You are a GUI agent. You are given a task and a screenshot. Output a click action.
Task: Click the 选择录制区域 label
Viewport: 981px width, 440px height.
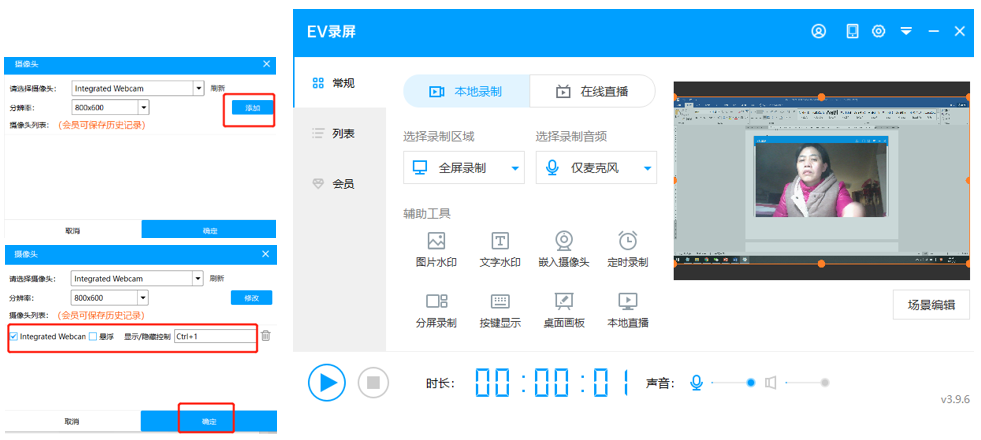click(x=439, y=136)
